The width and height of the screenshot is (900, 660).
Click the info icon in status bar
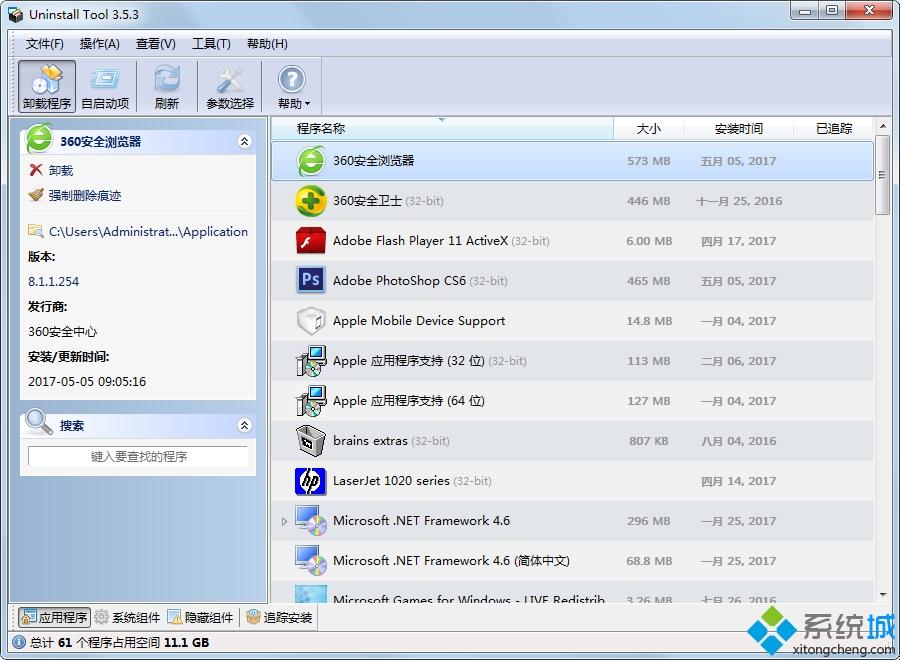[x=18, y=642]
